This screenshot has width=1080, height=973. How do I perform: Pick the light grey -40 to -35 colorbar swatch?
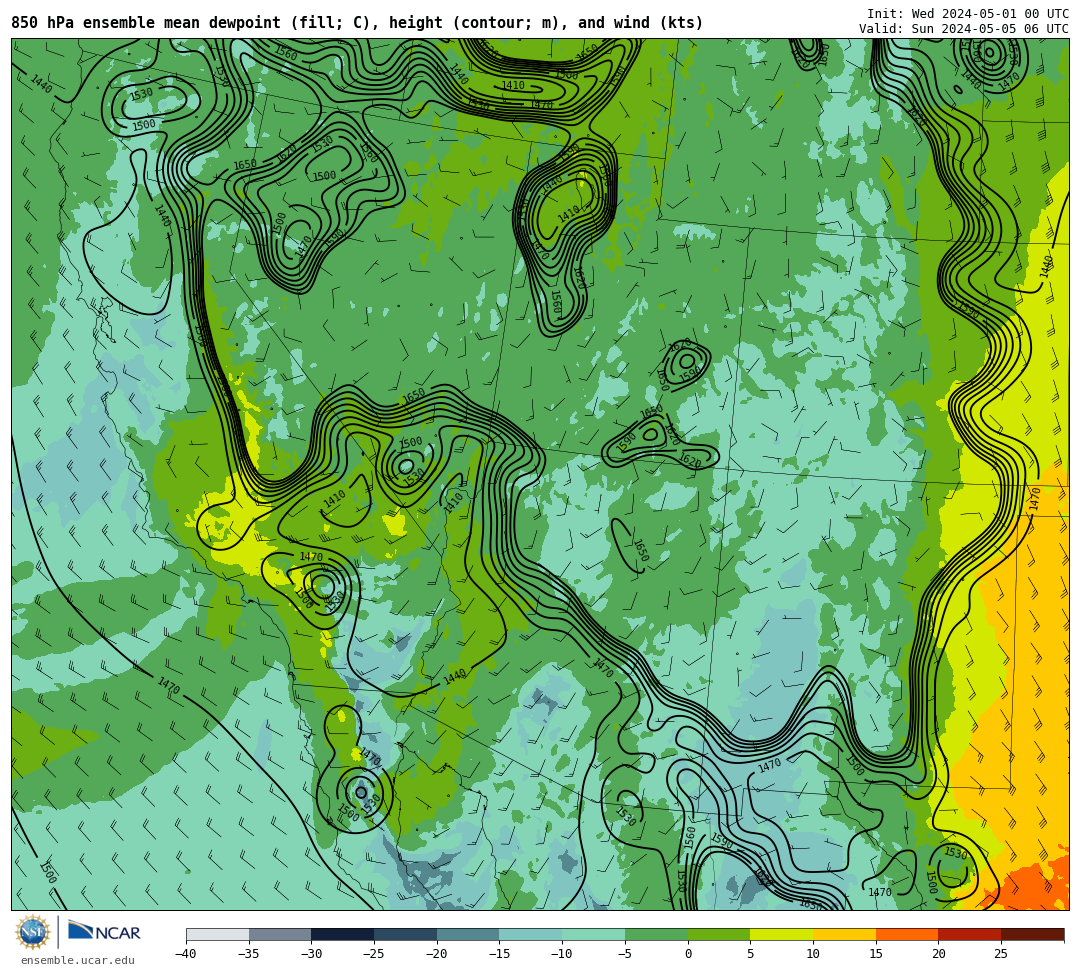click(218, 934)
